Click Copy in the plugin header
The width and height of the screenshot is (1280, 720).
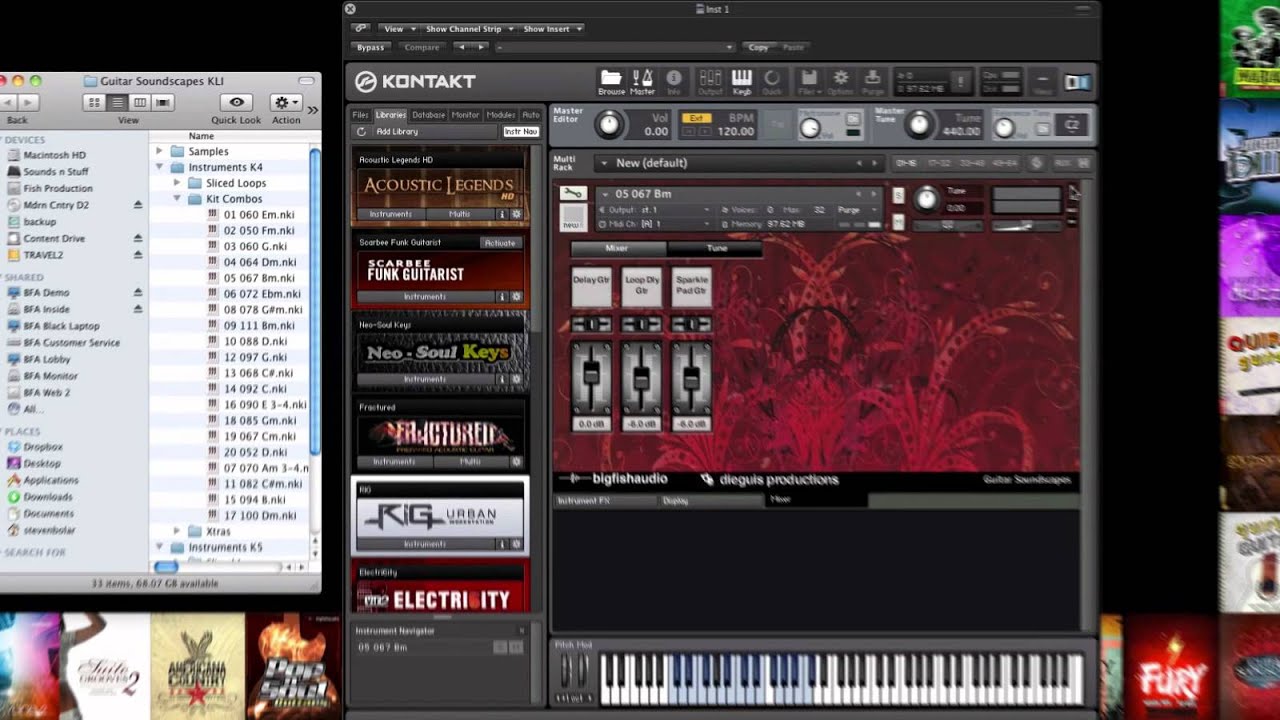759,47
